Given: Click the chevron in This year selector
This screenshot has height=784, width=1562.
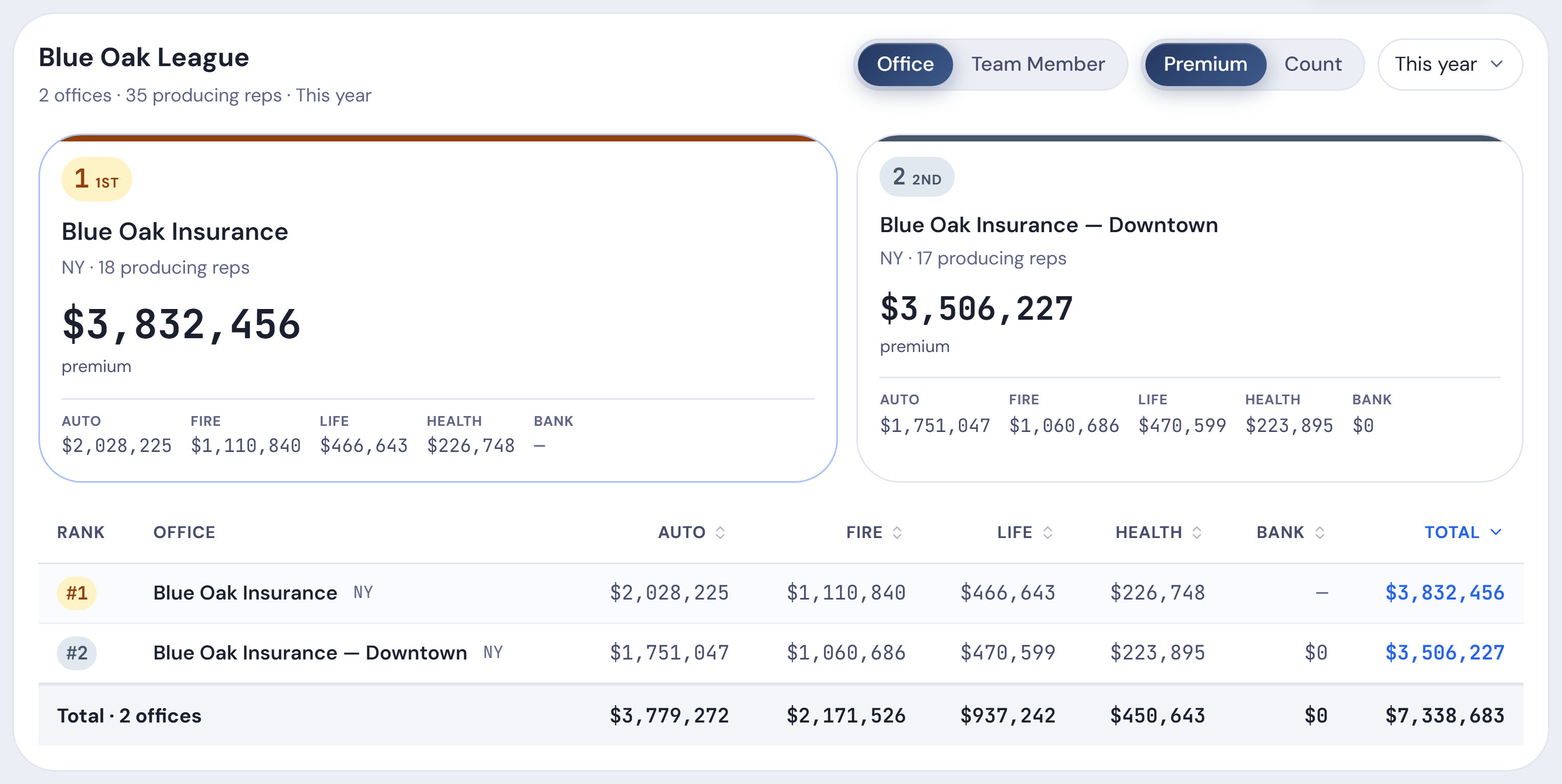Looking at the screenshot, I should coord(1496,64).
